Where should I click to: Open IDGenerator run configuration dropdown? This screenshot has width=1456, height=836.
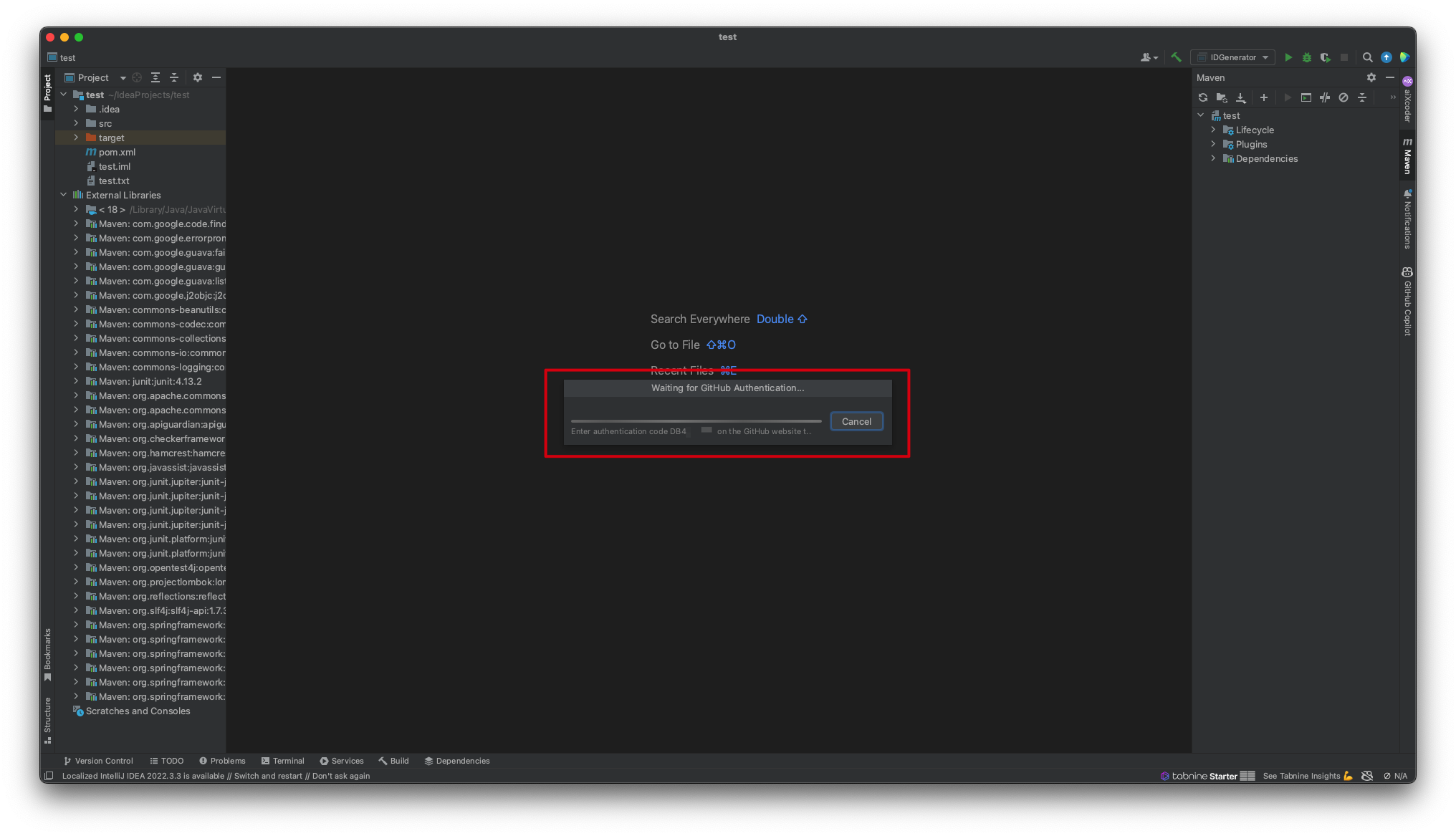pyautogui.click(x=1232, y=57)
